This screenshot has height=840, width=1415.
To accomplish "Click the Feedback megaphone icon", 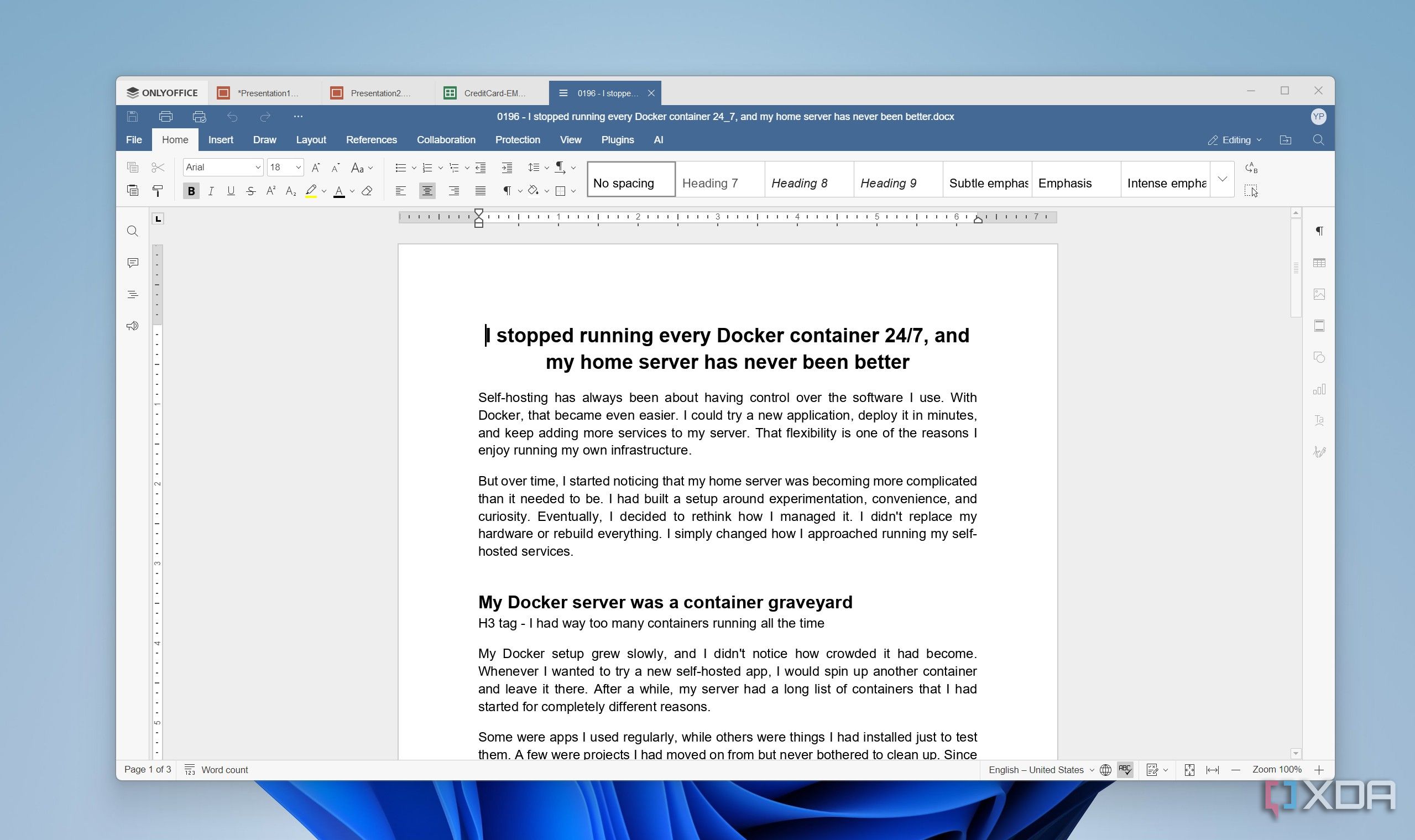I will tap(133, 326).
